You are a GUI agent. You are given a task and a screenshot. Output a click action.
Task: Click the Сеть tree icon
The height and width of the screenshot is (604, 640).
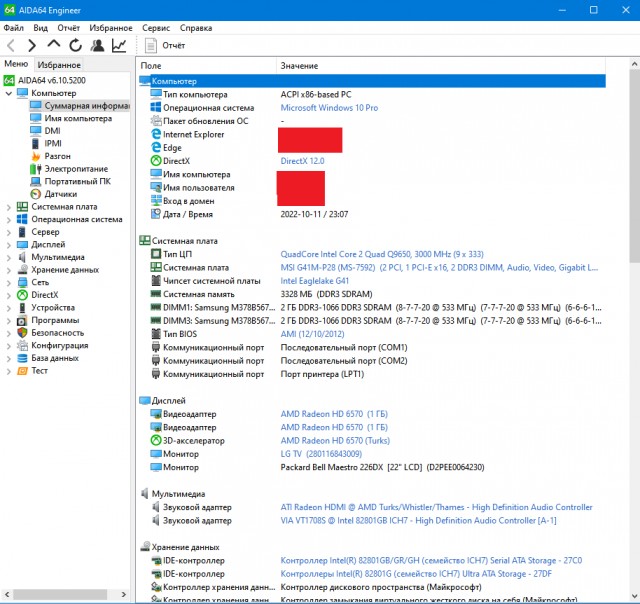tap(22, 282)
